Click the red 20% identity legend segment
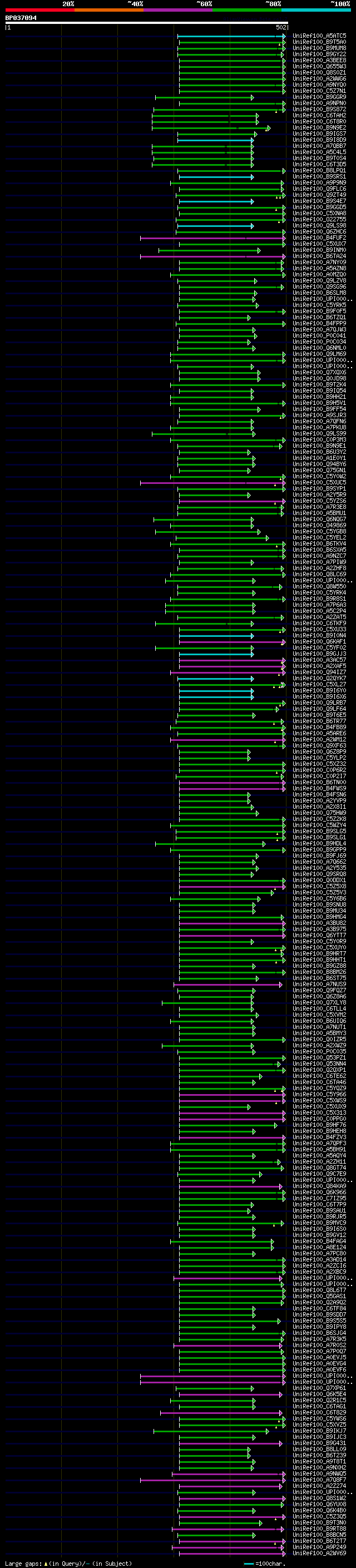Viewport: 356px width, 1568px height. click(x=39, y=10)
